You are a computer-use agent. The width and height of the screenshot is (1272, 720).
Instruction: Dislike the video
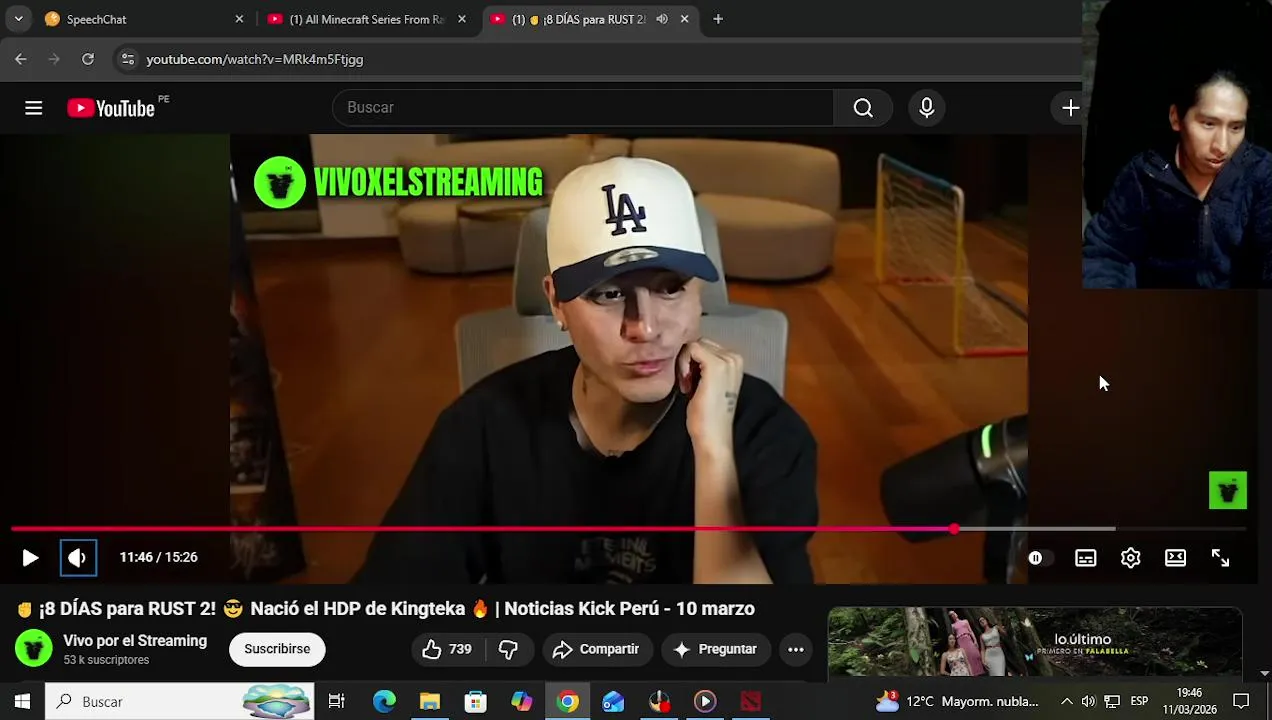(508, 649)
